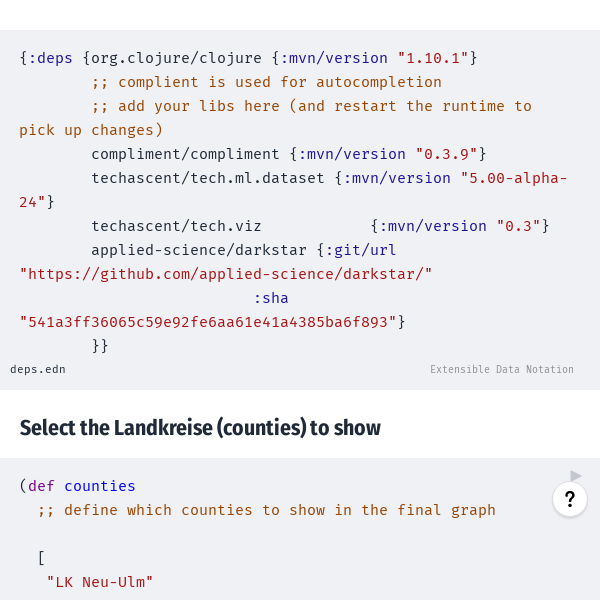Place cursor in the GitHub darkstar URL string
The width and height of the screenshot is (600, 600).
226,274
